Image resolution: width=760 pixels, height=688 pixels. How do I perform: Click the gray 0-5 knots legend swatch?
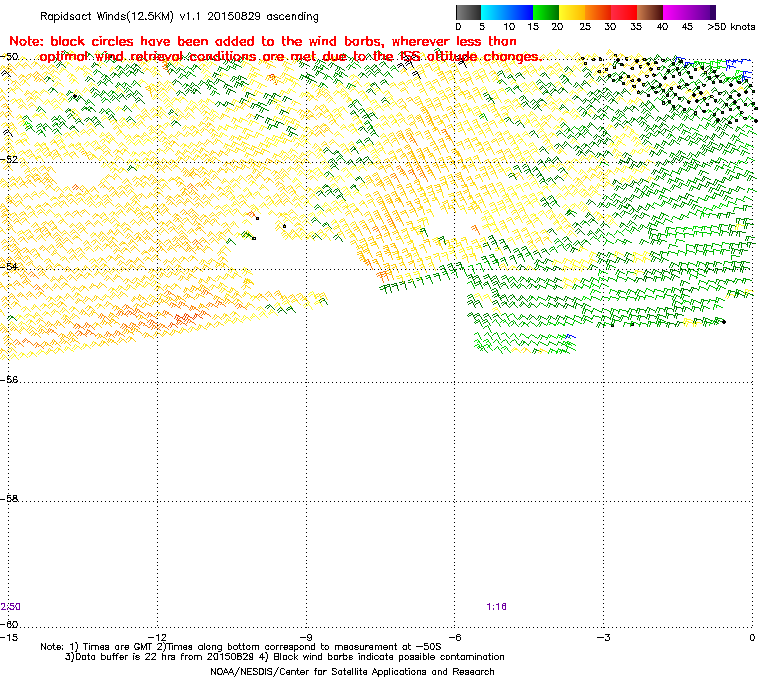click(x=468, y=12)
